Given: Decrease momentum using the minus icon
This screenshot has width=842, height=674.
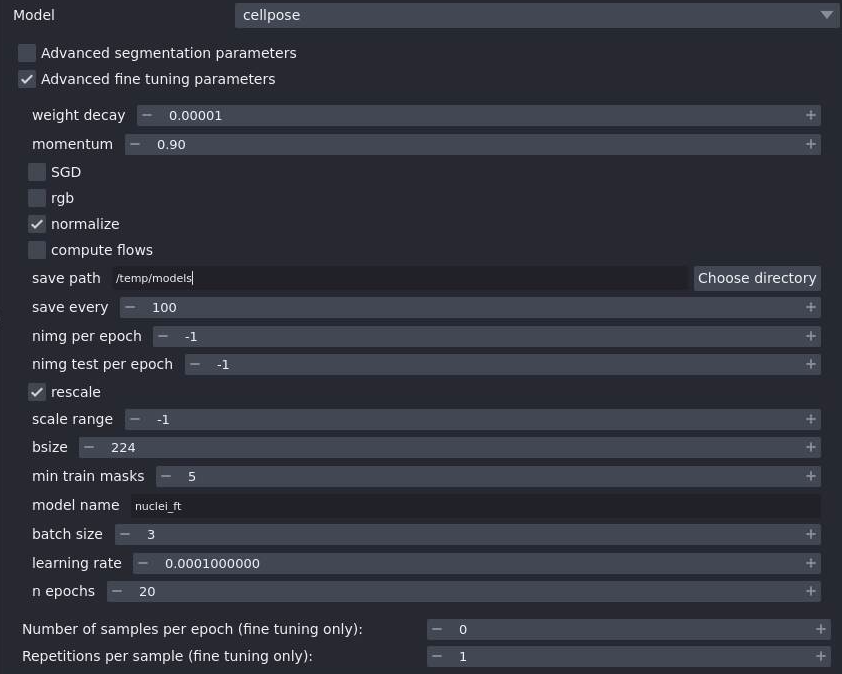Looking at the screenshot, I should (x=135, y=144).
